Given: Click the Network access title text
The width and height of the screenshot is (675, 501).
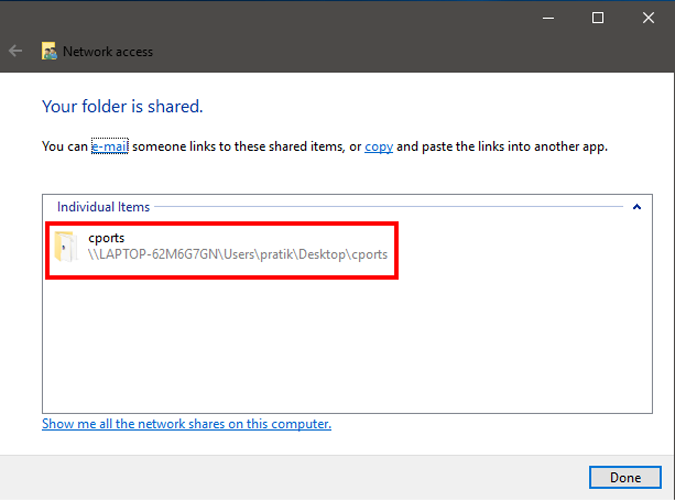Looking at the screenshot, I should tap(108, 51).
